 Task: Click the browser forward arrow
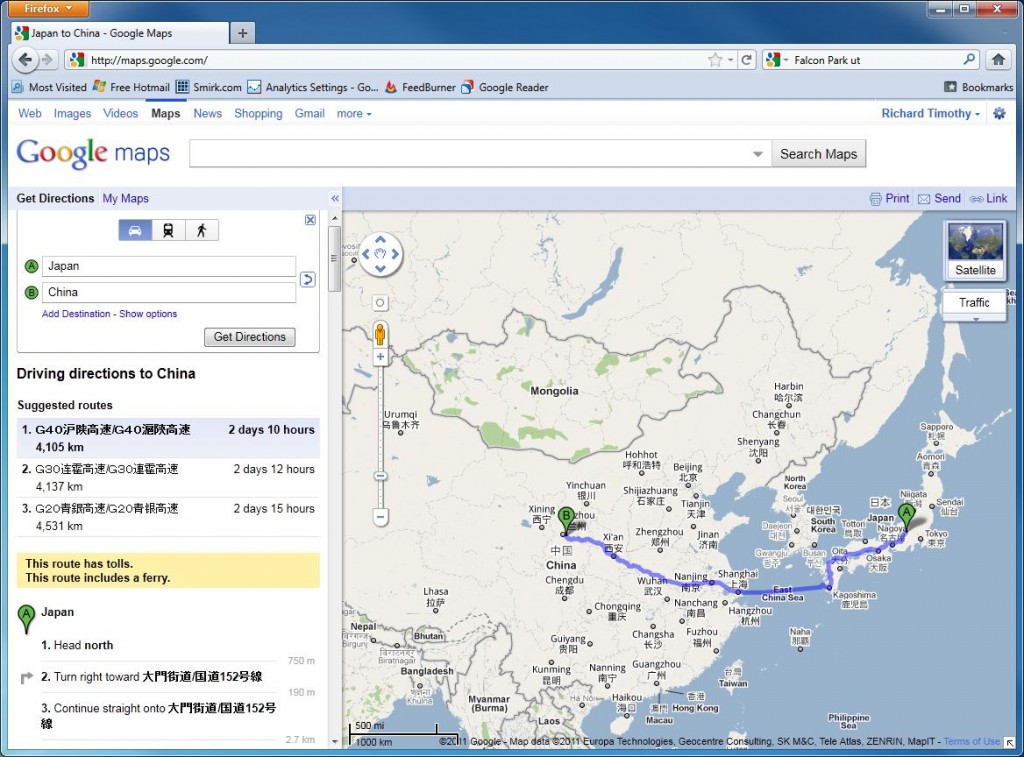47,60
